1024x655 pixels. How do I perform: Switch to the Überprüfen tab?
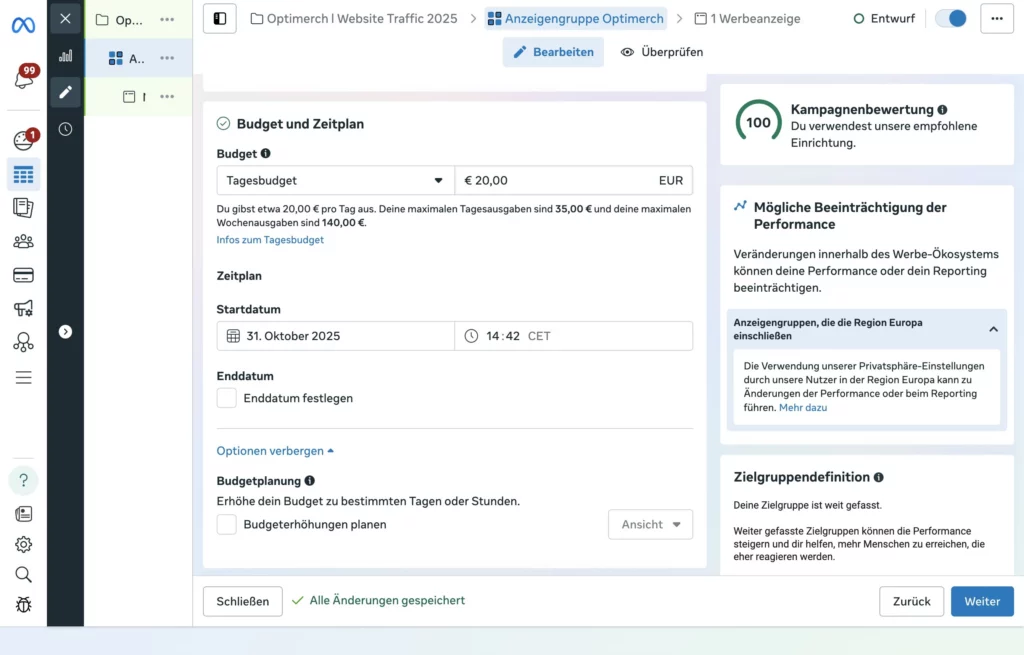click(x=662, y=52)
